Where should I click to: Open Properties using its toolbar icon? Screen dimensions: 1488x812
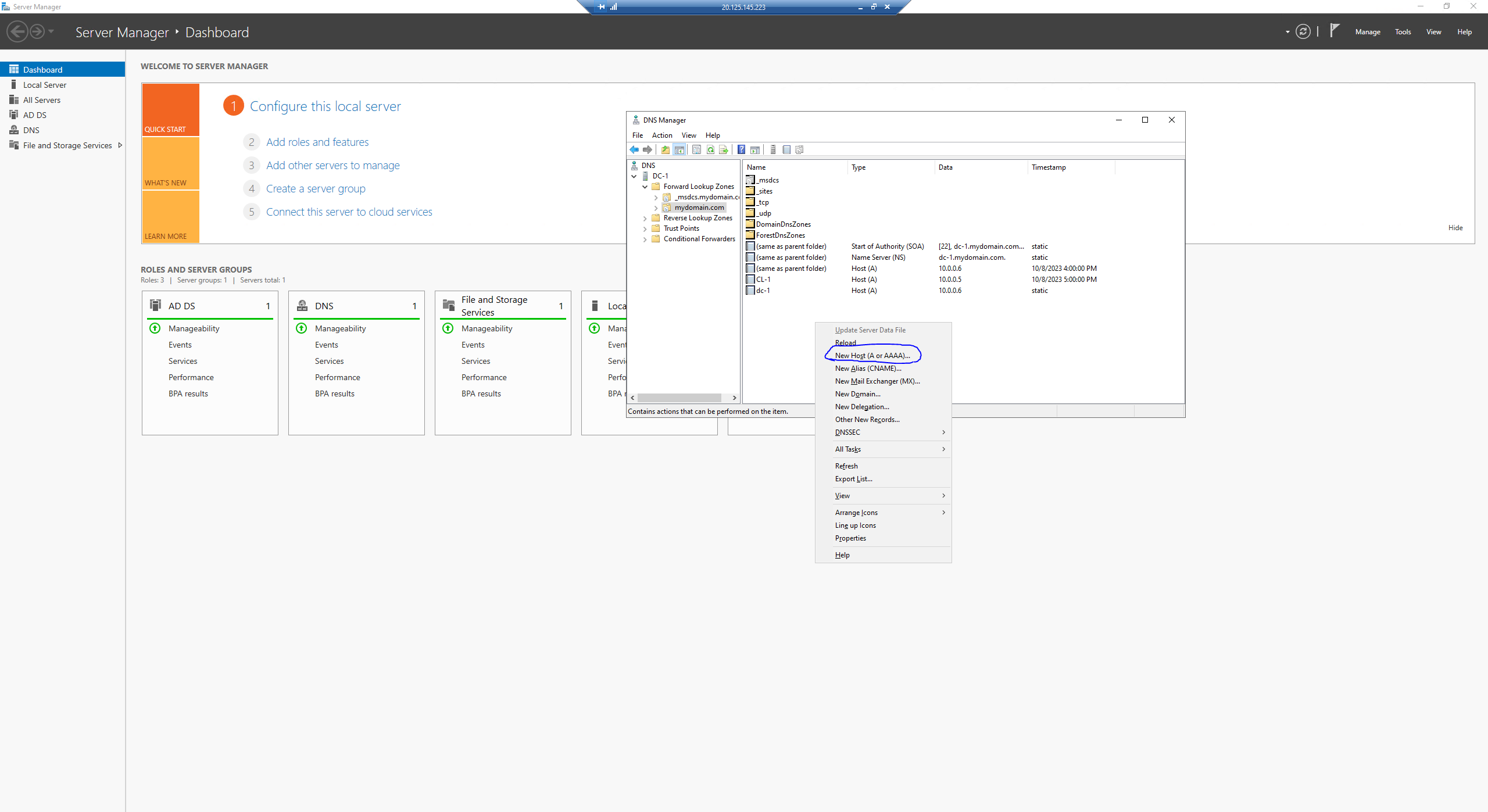coord(696,150)
